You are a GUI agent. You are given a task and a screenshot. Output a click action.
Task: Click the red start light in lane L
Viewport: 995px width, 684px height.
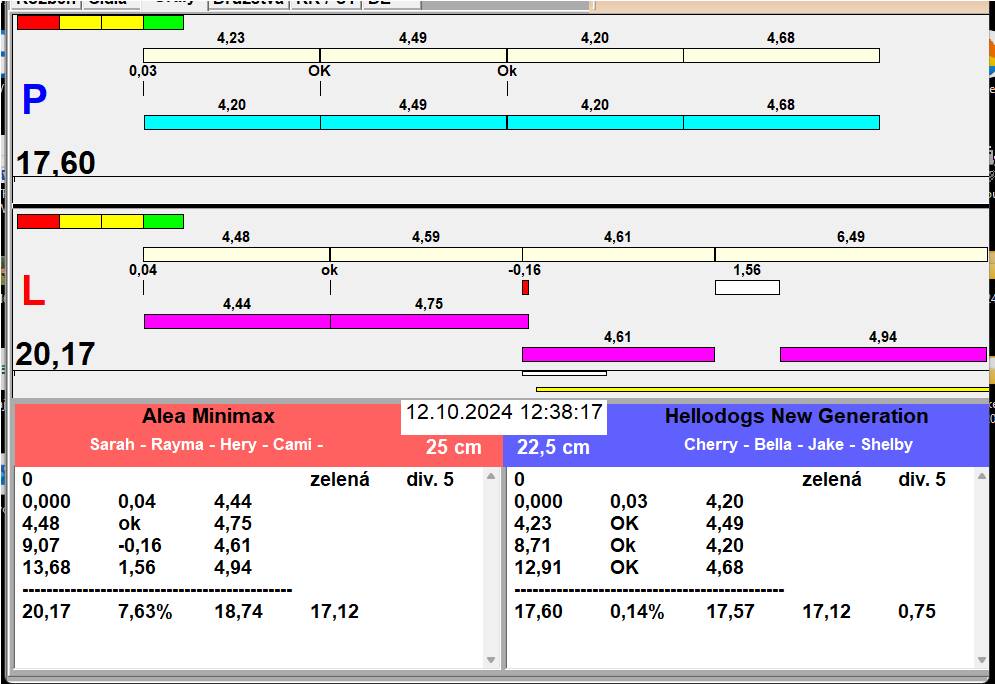click(x=38, y=221)
